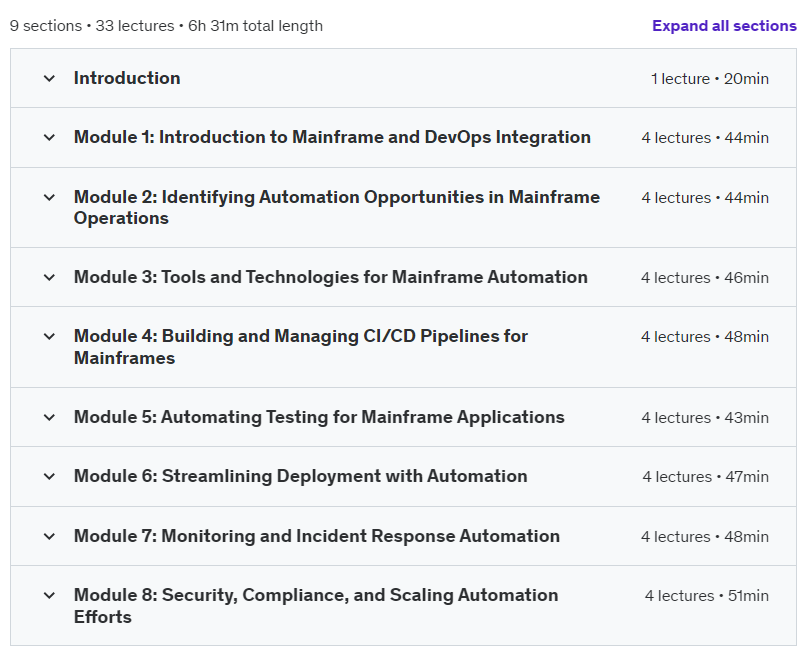Click '9 sections • 33 lectures • 6h 31m' summary
The width and height of the screenshot is (802, 662).
click(x=166, y=26)
